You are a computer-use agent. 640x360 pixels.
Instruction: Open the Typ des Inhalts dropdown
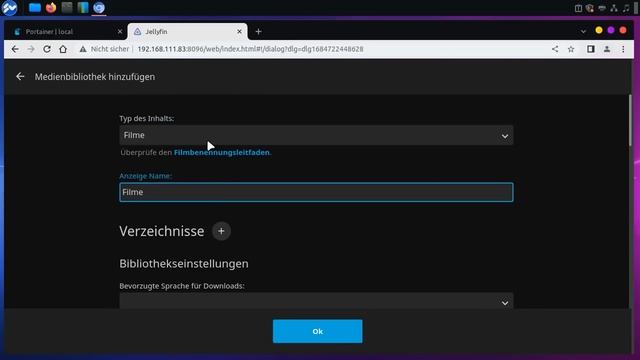(x=316, y=135)
